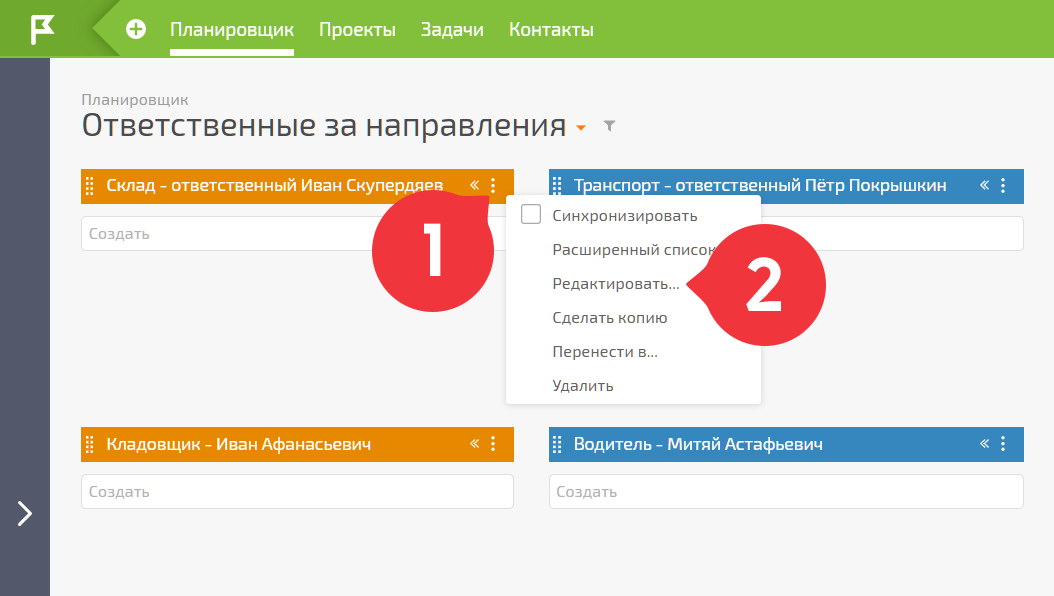
Task: Collapse the Кладовщик column with double chevron
Action: click(x=475, y=443)
